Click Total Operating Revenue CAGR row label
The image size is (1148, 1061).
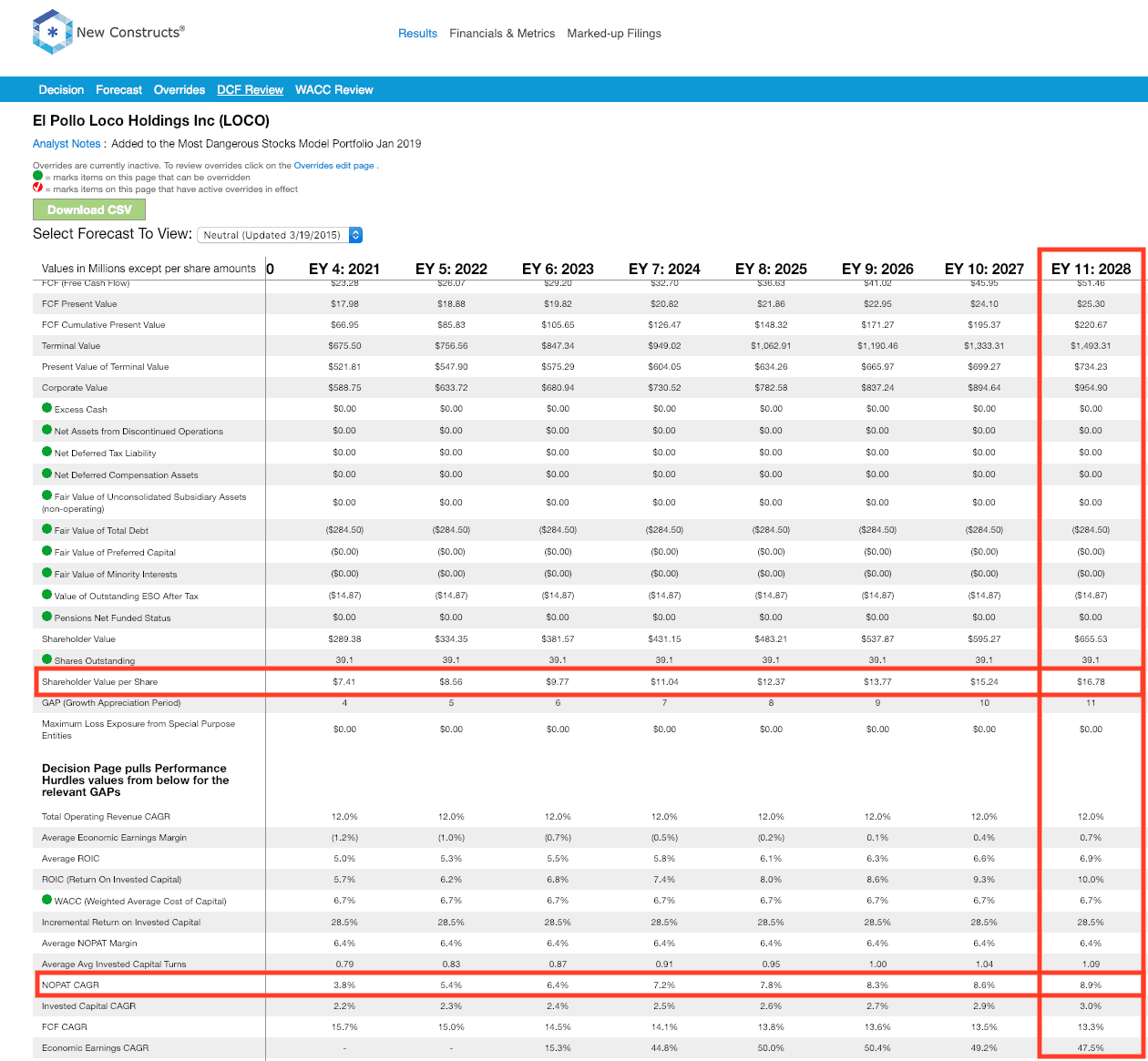106,817
